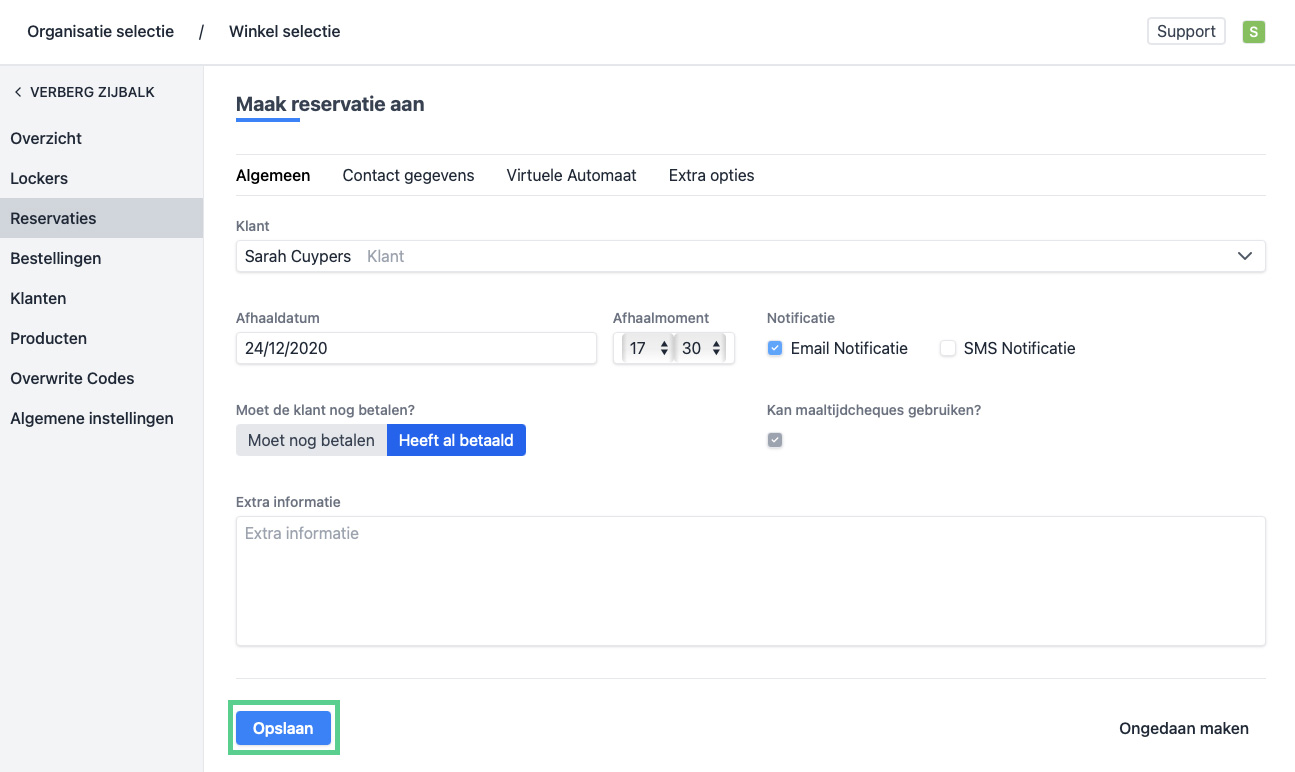This screenshot has width=1295, height=772.
Task: Open the Virtuele Automaat tab
Action: click(571, 175)
